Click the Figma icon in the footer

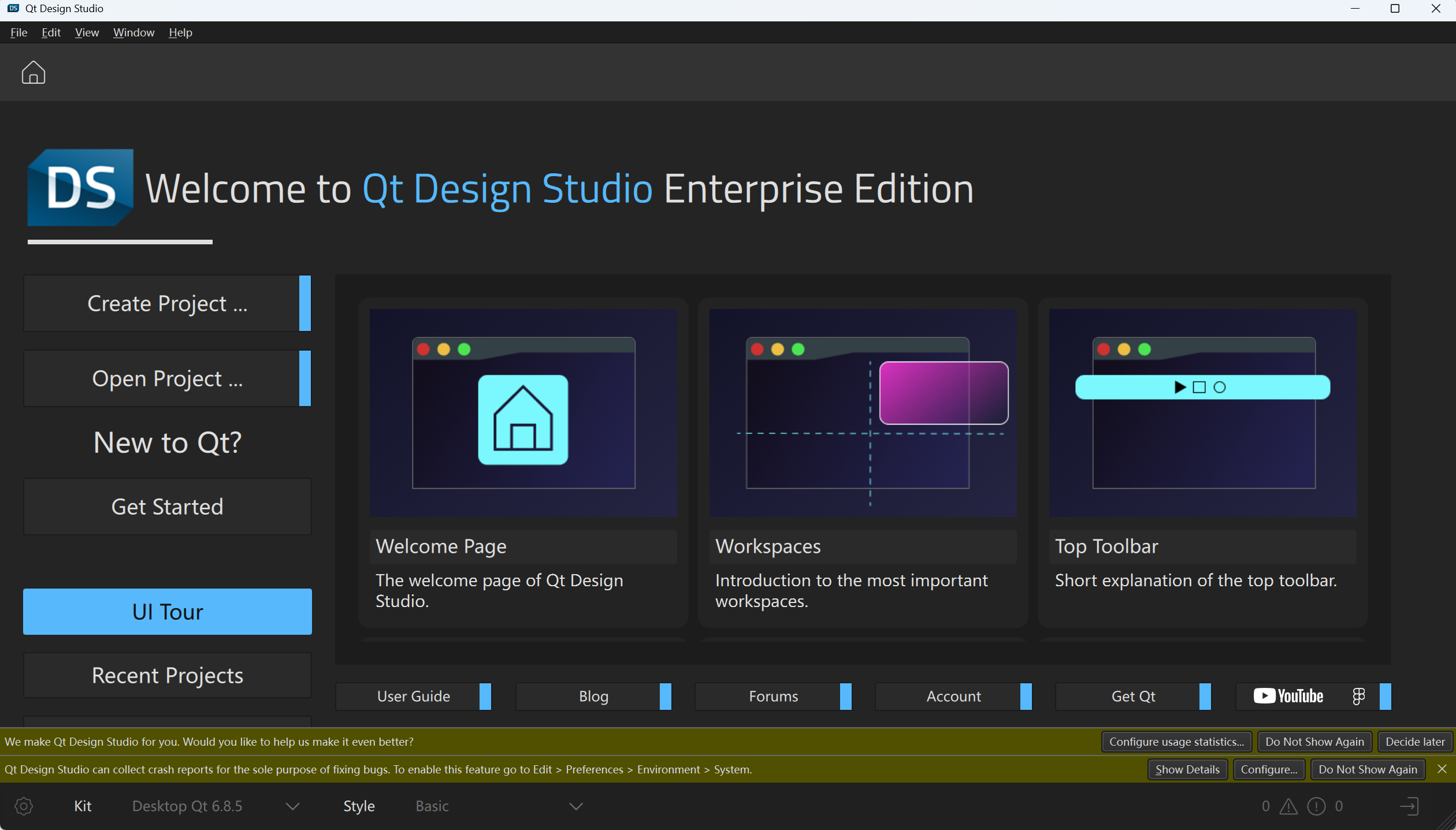[1358, 696]
